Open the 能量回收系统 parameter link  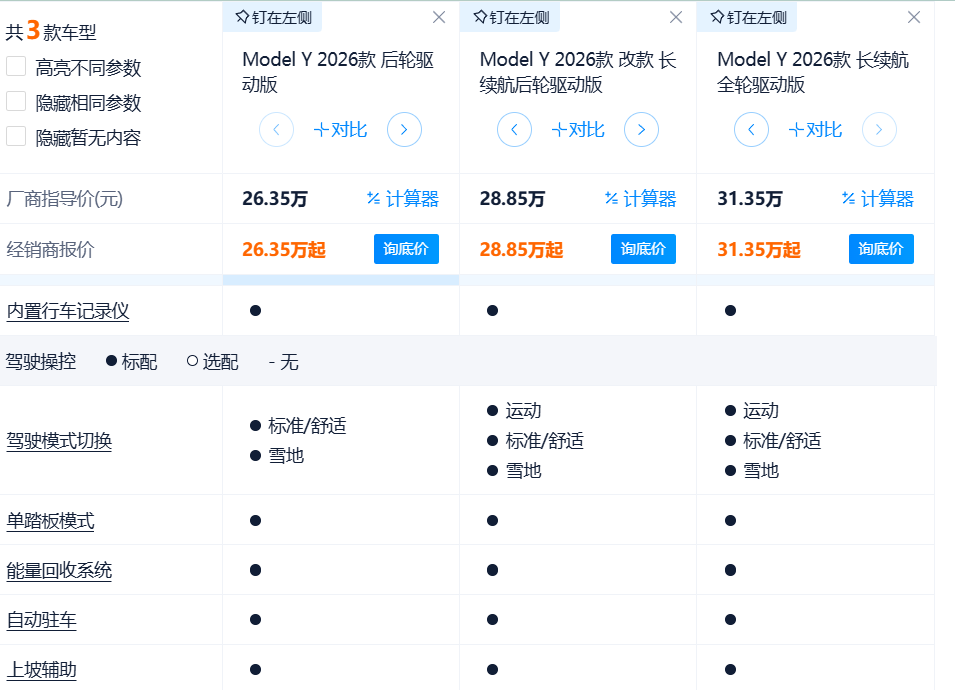click(x=59, y=571)
